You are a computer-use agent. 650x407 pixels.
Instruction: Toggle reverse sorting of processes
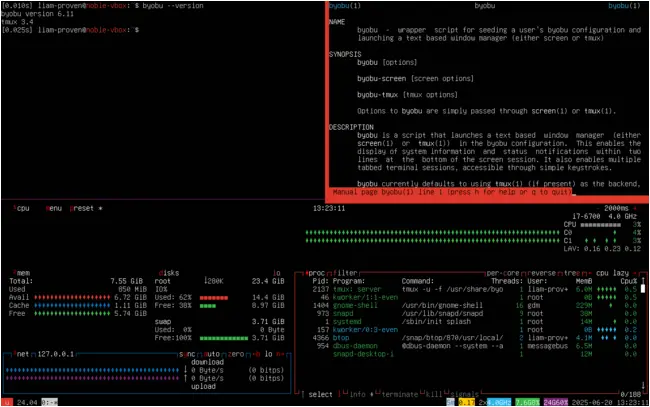tap(541, 273)
